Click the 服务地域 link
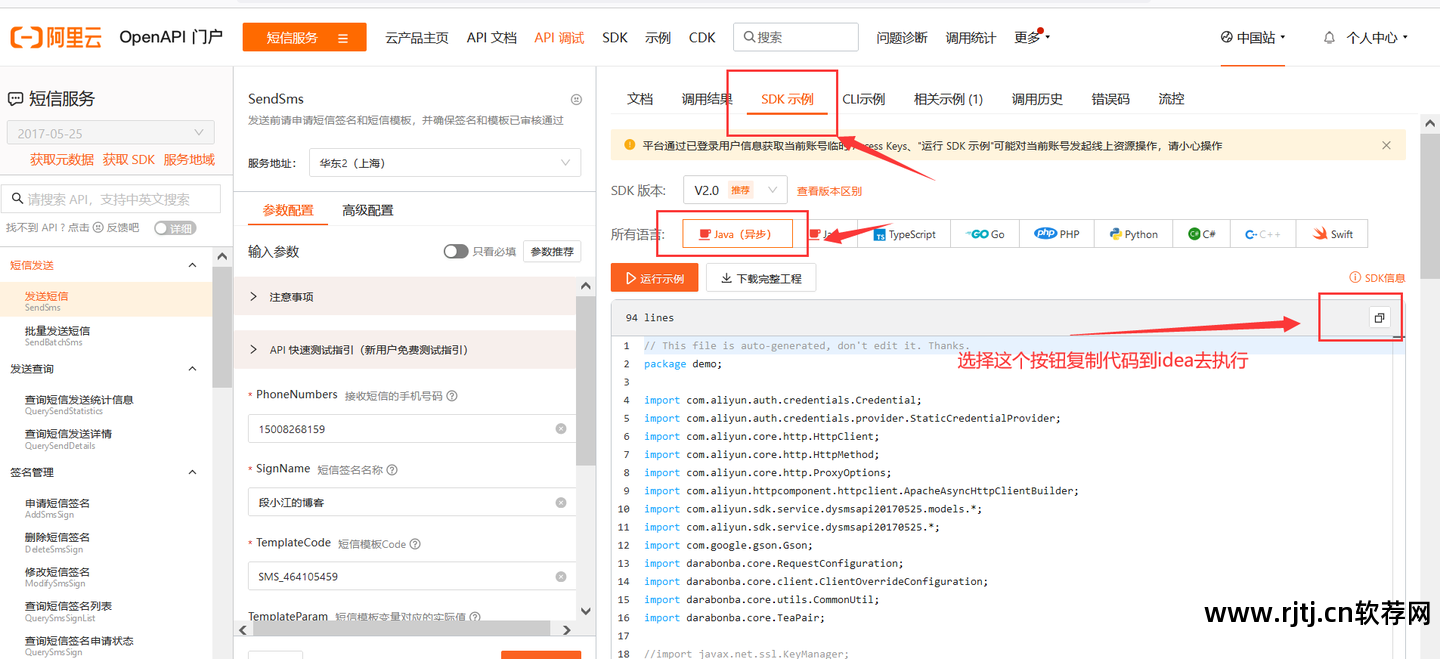The width and height of the screenshot is (1440, 659). (189, 160)
